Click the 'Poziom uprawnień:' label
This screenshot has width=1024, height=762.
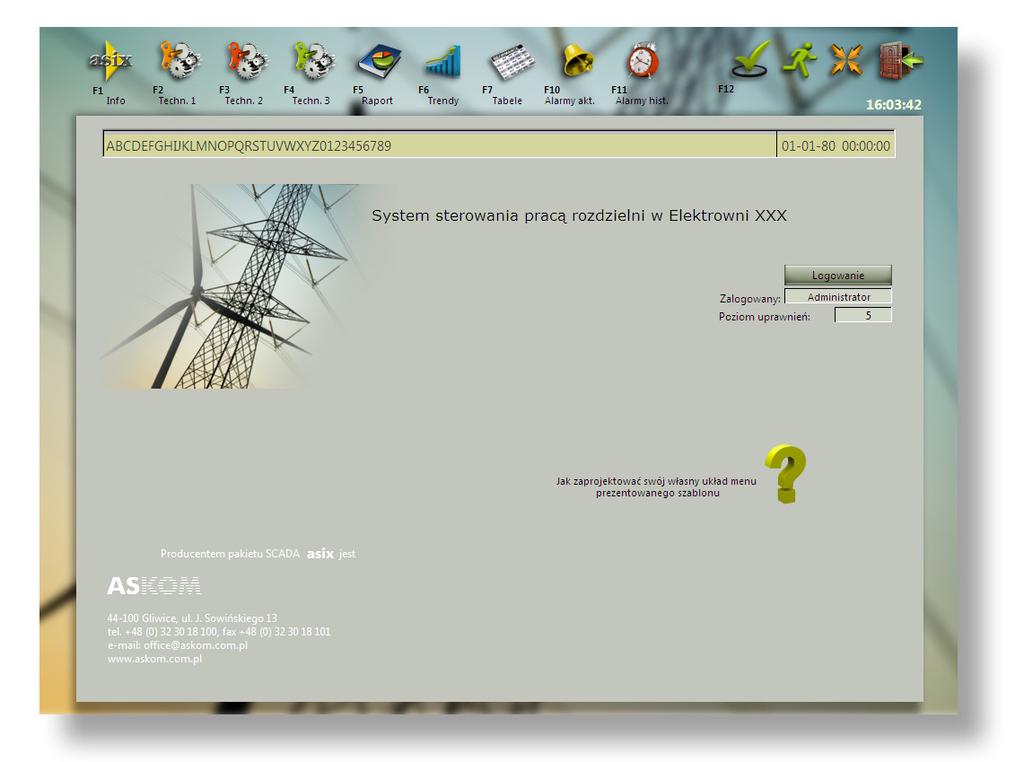(x=764, y=317)
